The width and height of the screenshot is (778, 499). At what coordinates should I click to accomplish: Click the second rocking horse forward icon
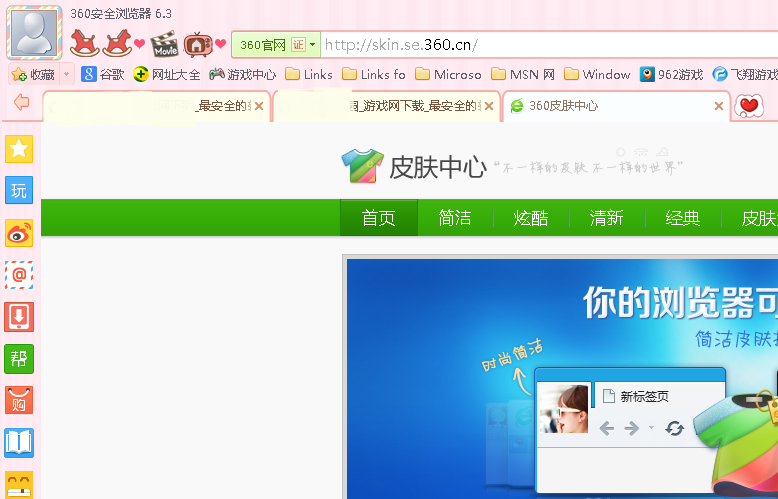coord(117,43)
